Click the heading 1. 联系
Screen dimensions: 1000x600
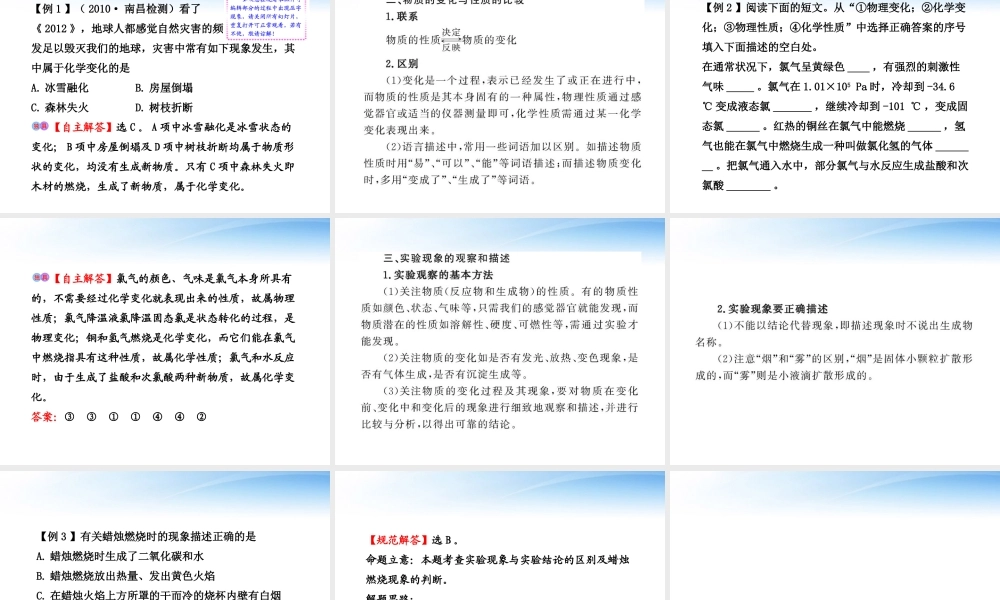coord(402,17)
